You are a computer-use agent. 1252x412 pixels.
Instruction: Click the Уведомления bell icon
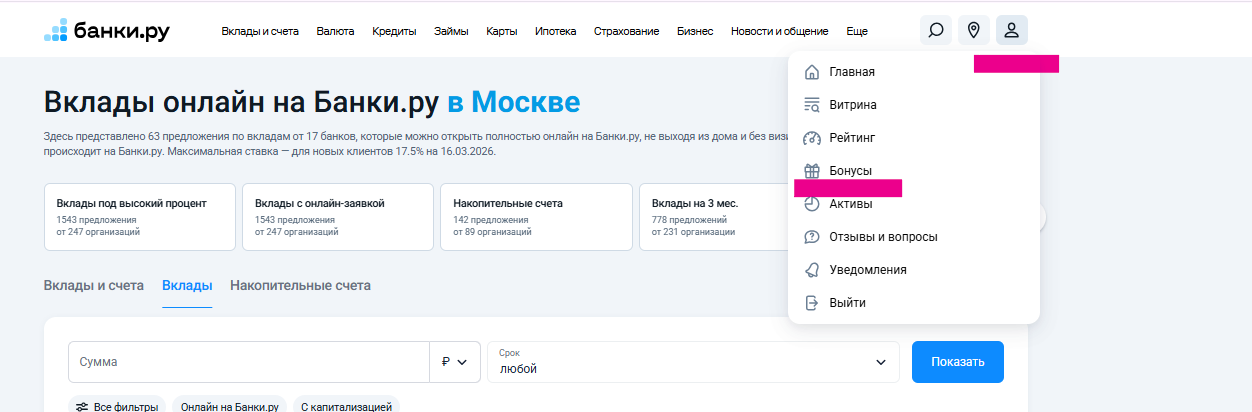(812, 270)
